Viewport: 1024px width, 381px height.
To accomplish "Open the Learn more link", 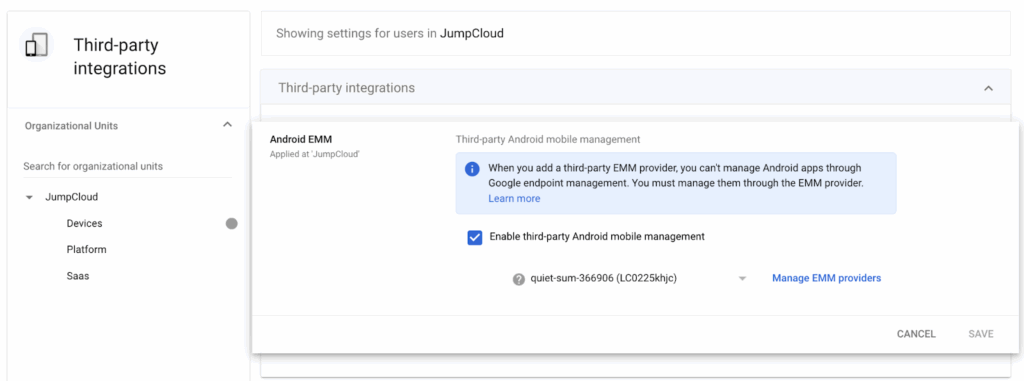I will [x=514, y=199].
